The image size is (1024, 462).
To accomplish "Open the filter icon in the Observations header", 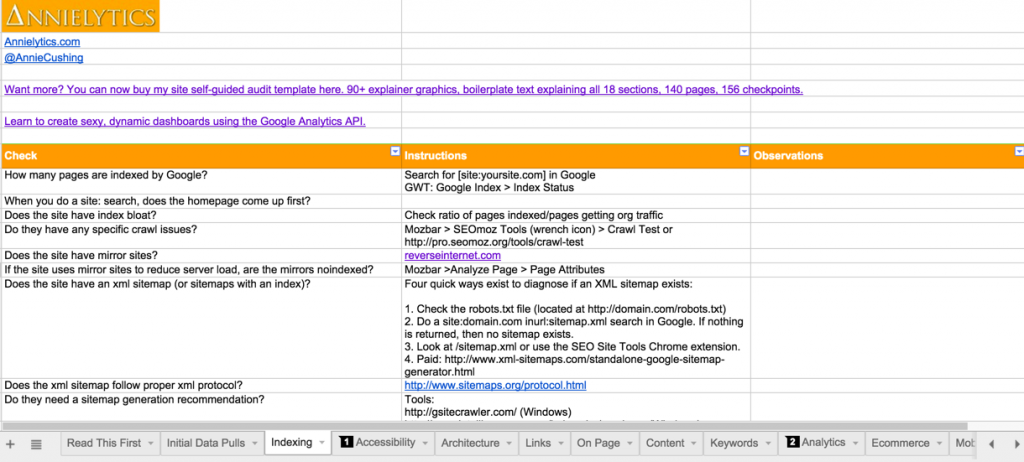I will tap(1019, 152).
